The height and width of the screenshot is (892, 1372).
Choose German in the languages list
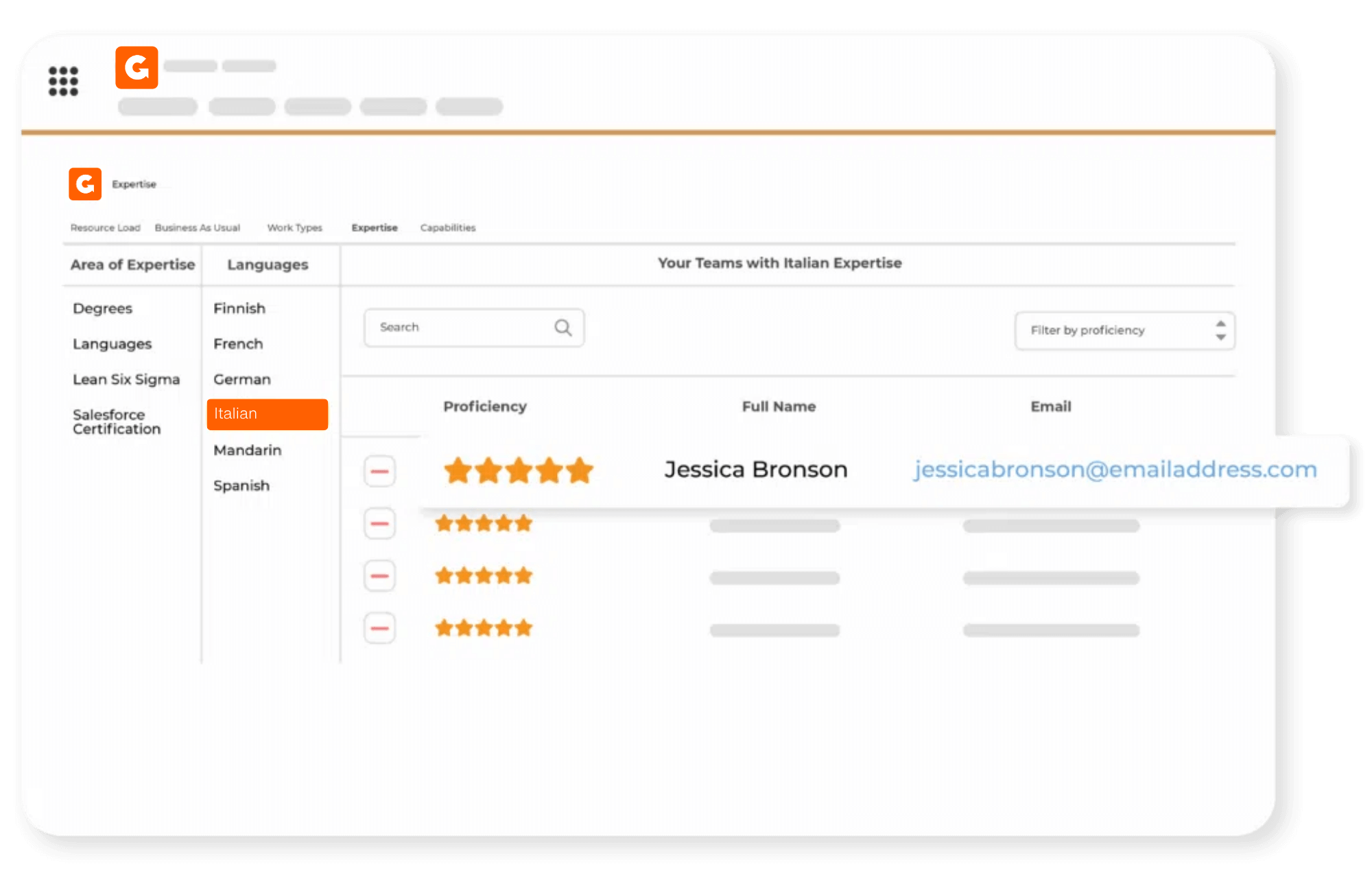click(x=242, y=379)
